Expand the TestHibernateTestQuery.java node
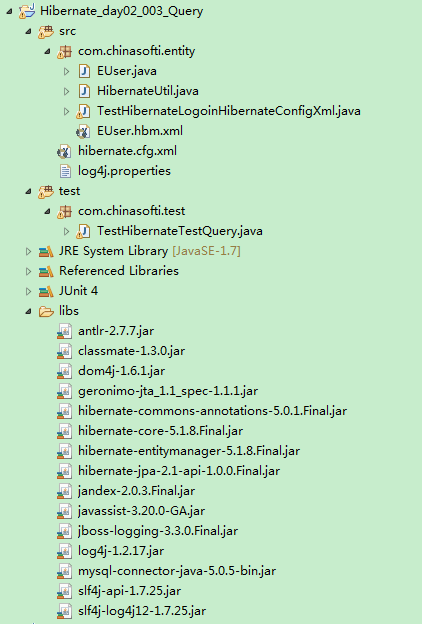The image size is (422, 624). 66,232
